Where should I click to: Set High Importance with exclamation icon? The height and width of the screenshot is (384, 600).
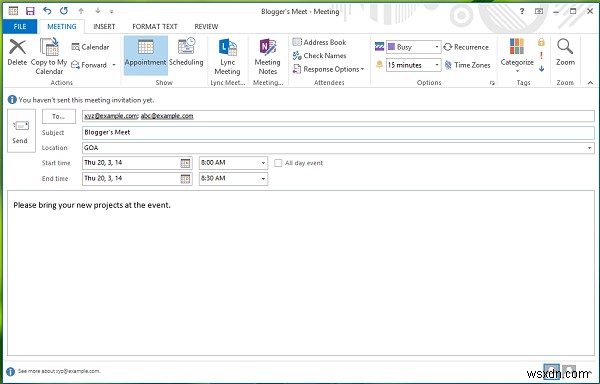(x=541, y=56)
